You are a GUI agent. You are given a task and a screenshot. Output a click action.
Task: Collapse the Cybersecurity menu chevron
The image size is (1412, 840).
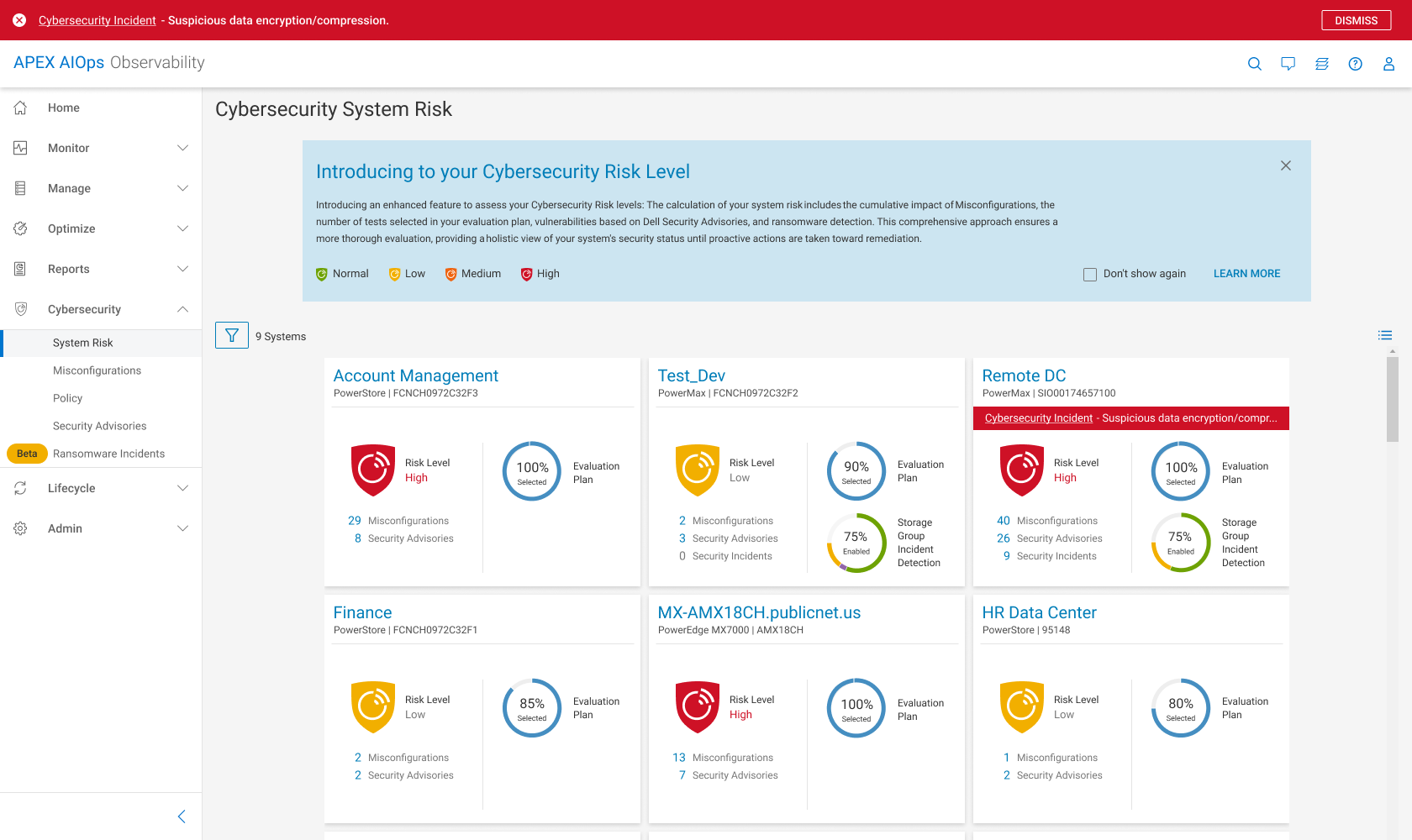(182, 309)
